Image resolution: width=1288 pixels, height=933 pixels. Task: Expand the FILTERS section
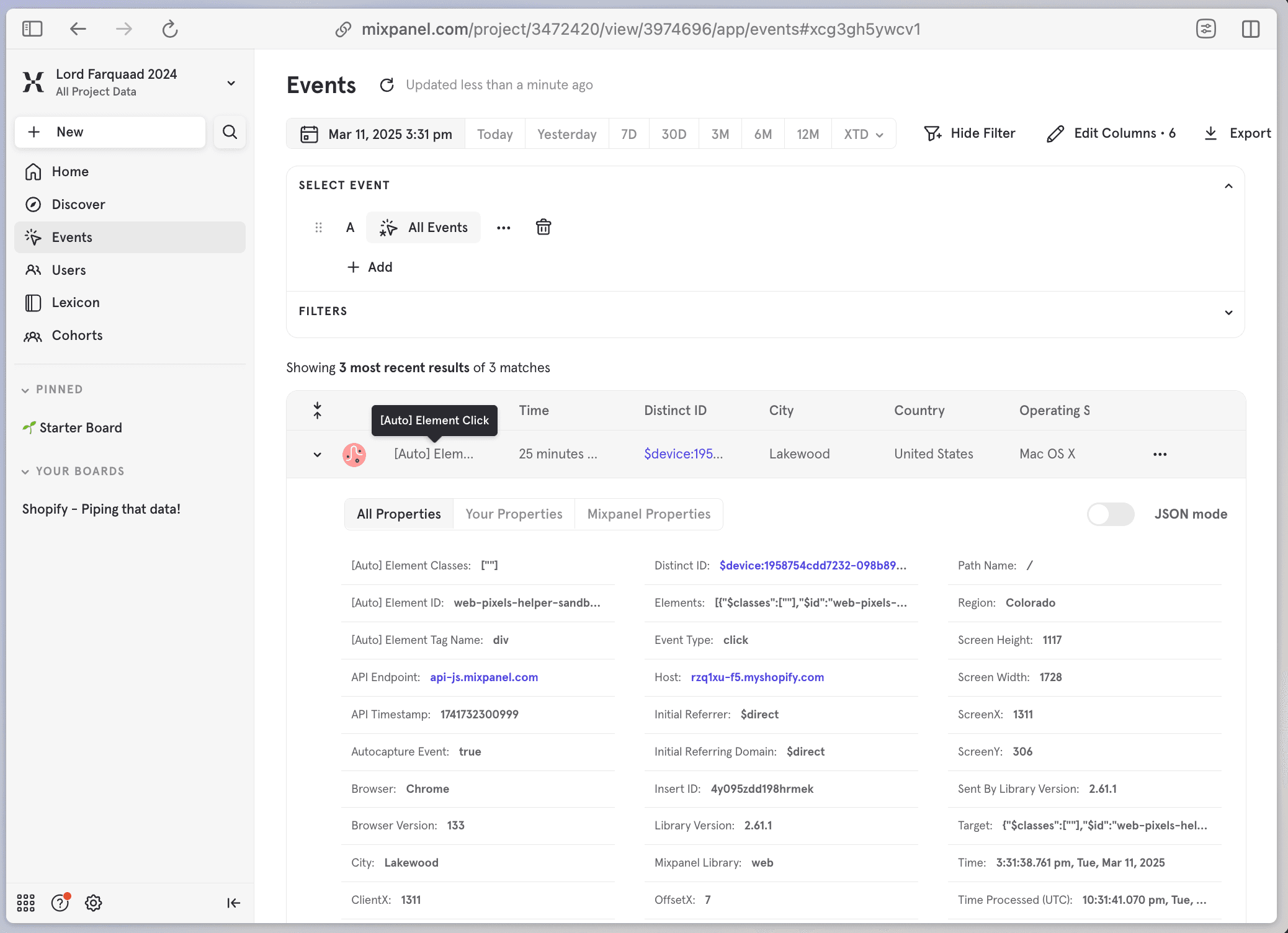[x=1228, y=312]
